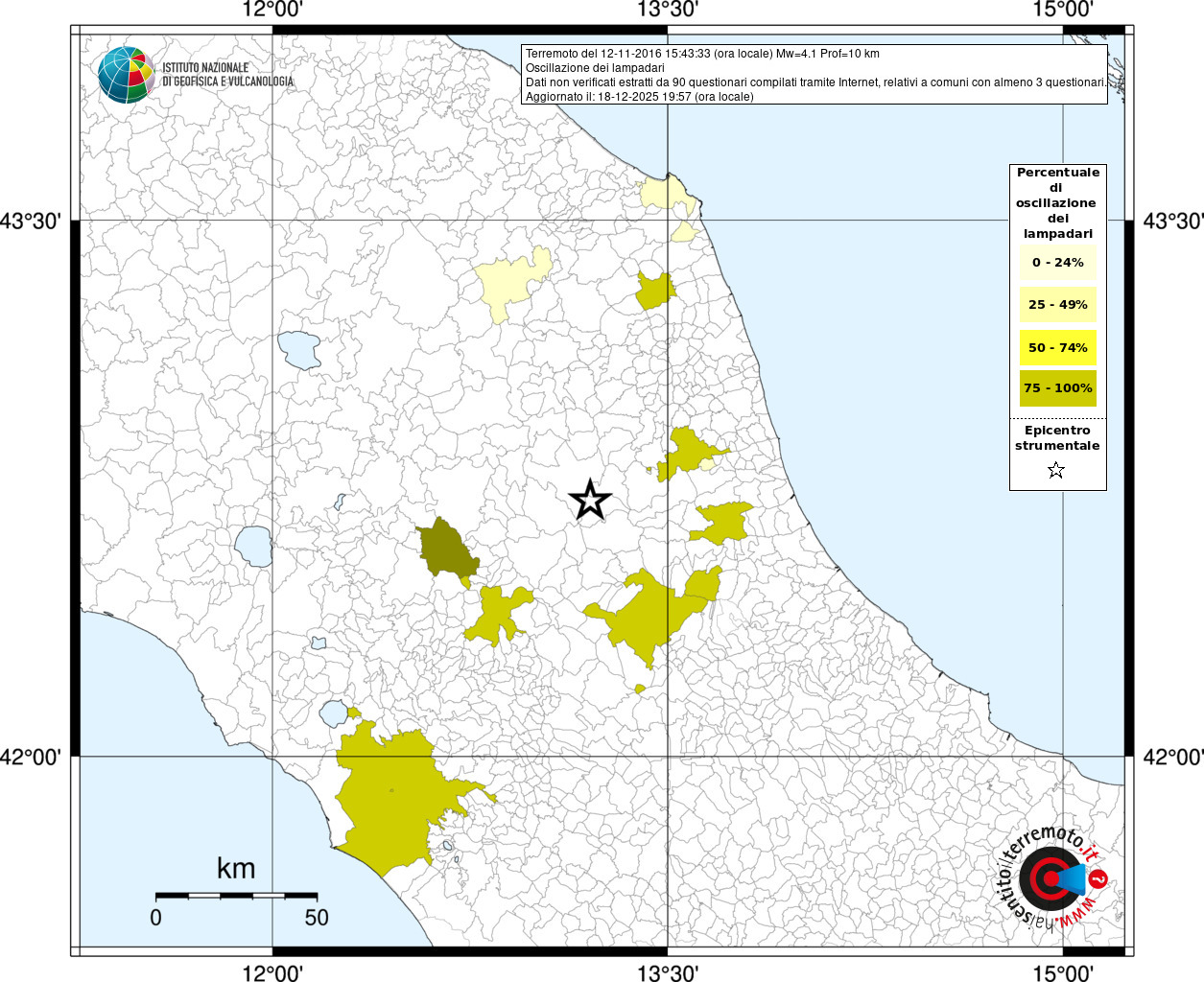1204x982 pixels.
Task: Click Lake Trasimeno on the map
Action: point(298,350)
